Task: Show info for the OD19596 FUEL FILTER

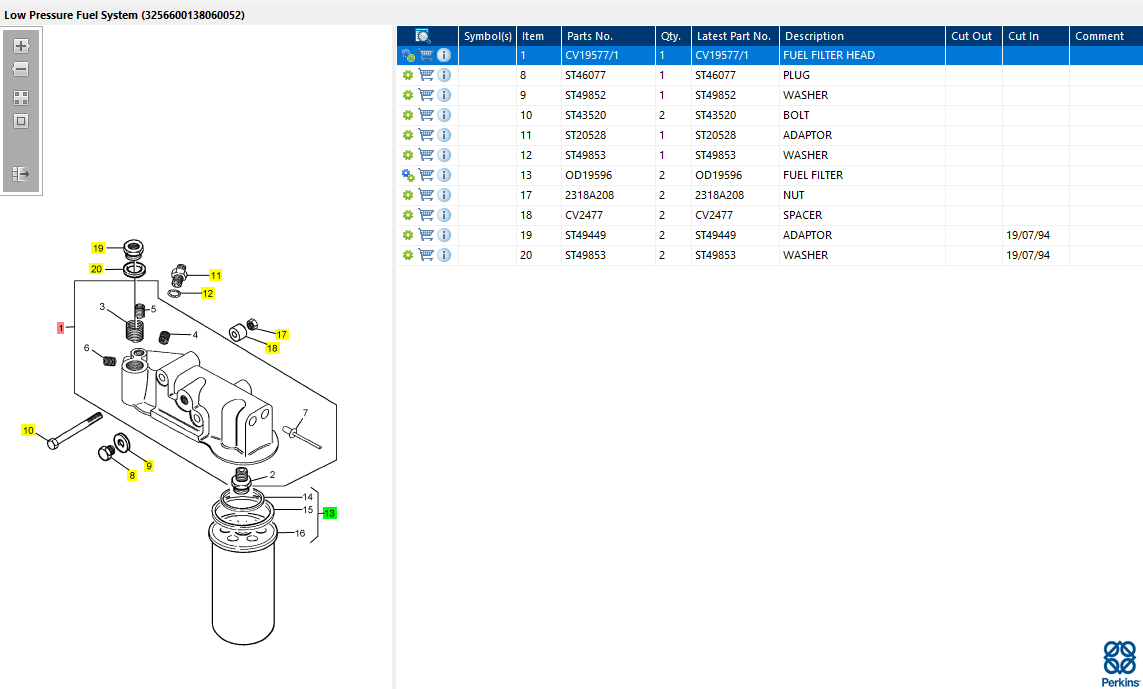Action: coord(444,175)
